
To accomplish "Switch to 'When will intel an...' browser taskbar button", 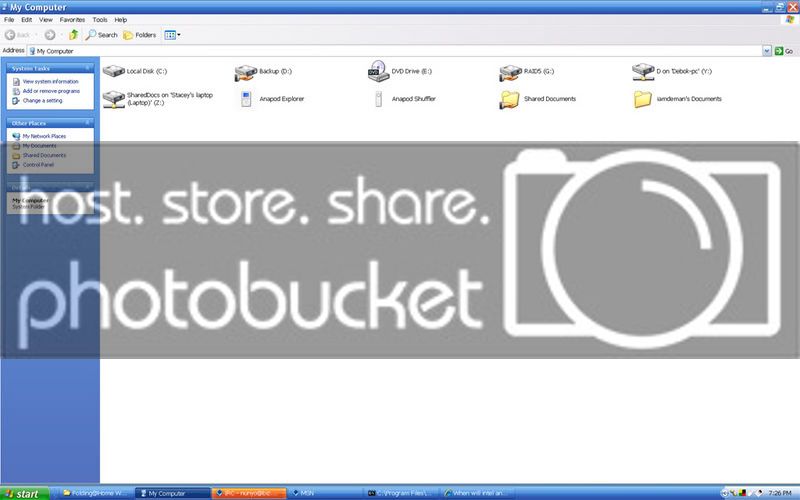I will point(476,493).
